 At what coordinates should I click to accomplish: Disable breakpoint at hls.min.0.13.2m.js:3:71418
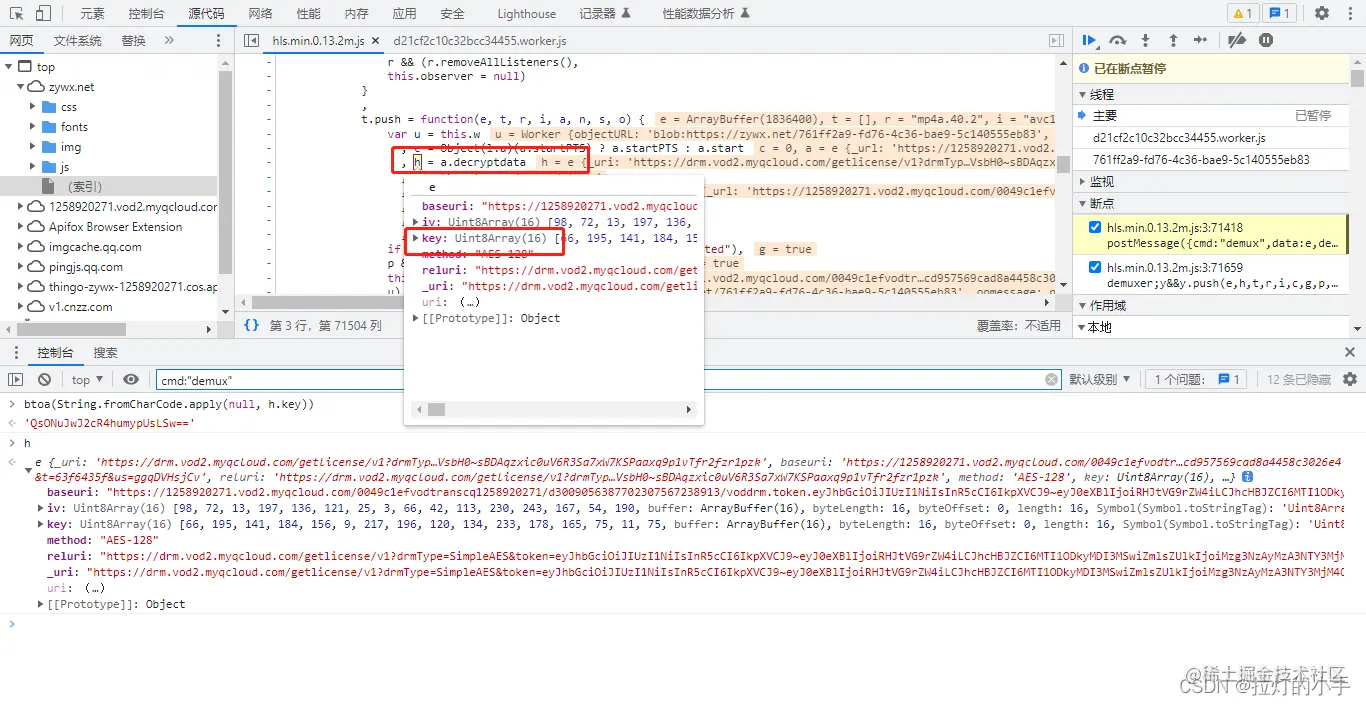tap(1094, 227)
